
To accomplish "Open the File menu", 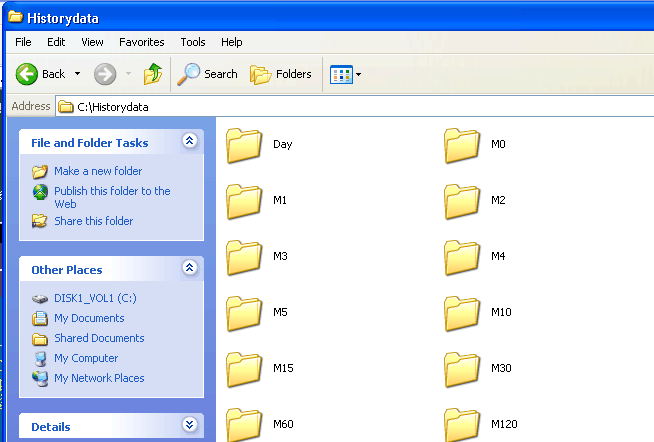I will click(x=23, y=42).
